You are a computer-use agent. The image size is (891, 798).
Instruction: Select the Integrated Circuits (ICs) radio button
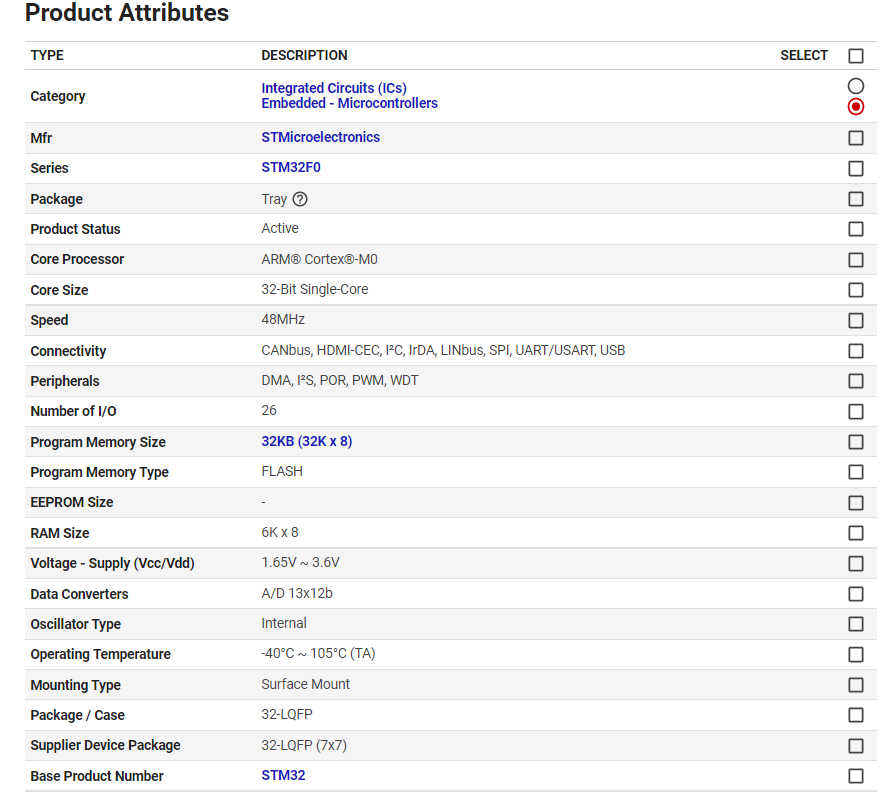pos(855,86)
